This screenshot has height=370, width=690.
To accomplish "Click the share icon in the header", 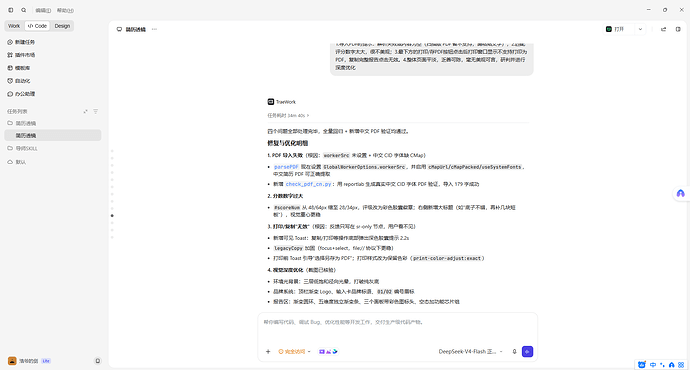I will (x=664, y=29).
